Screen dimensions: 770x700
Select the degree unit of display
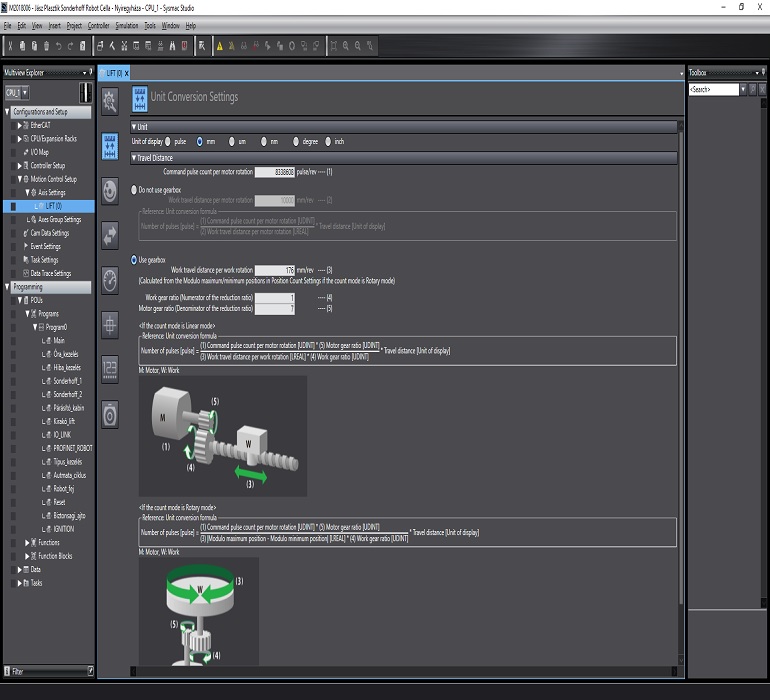coord(296,141)
